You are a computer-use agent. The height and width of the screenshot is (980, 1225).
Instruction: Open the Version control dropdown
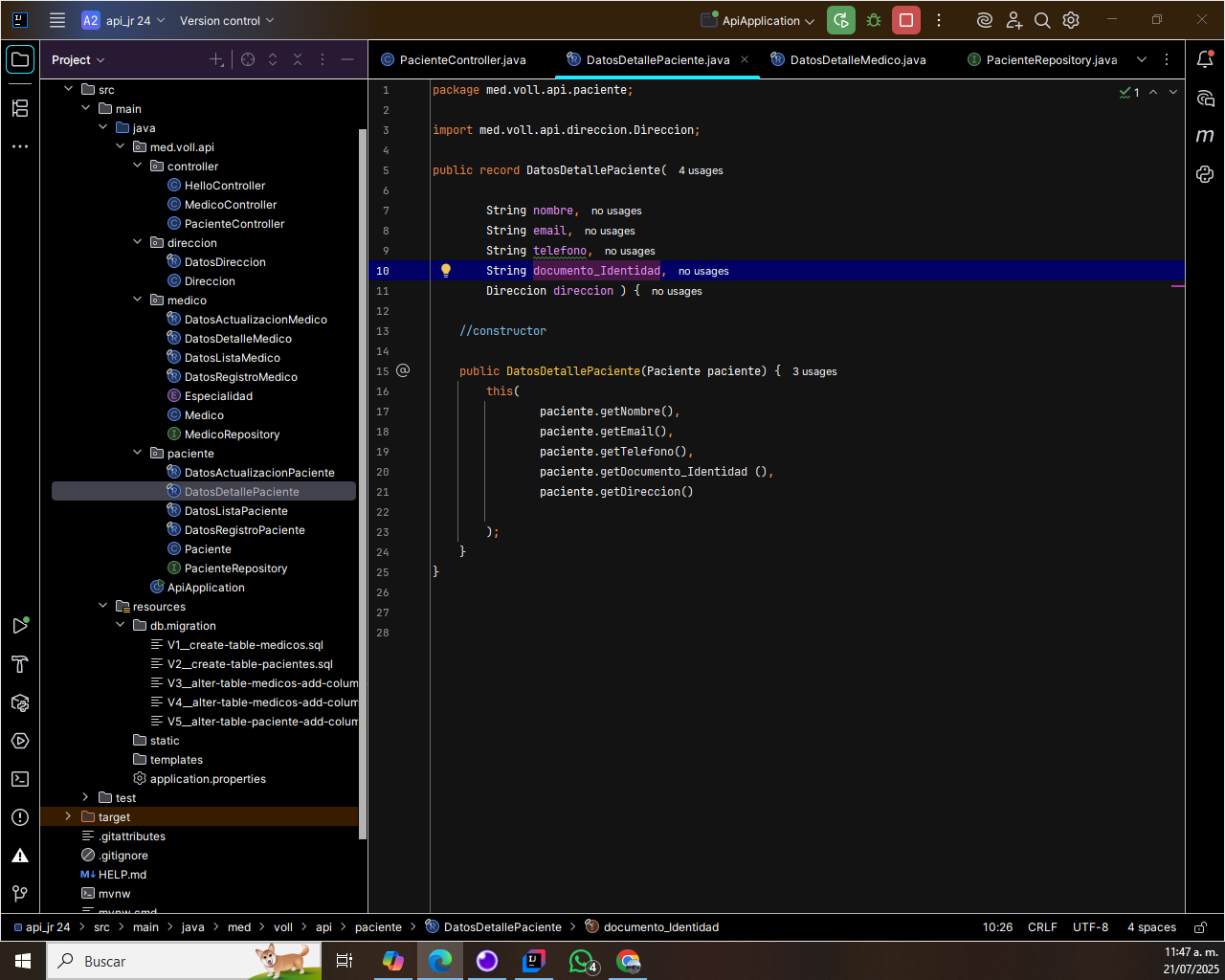coord(227,20)
